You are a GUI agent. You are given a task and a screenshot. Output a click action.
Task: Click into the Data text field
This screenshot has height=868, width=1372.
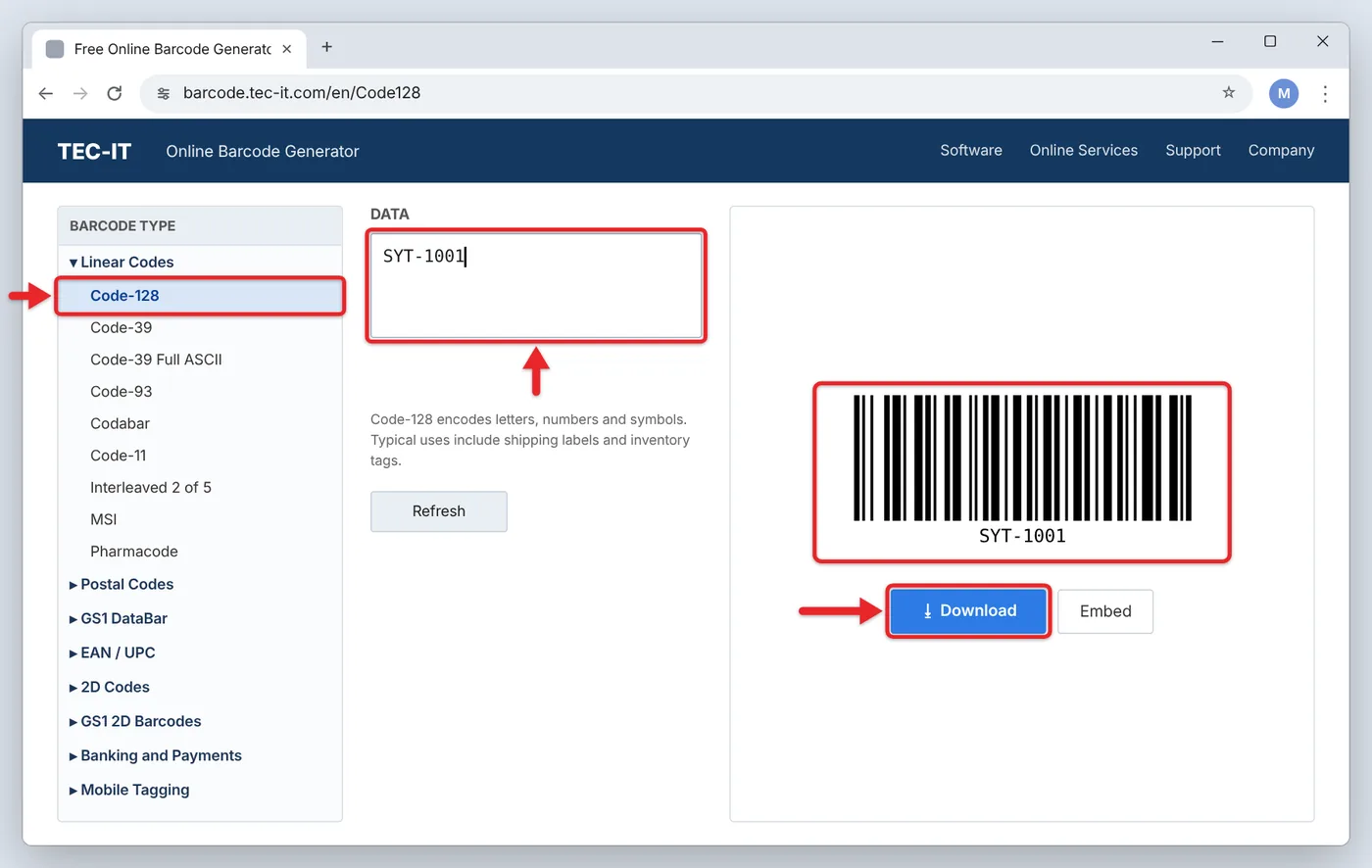tap(536, 286)
